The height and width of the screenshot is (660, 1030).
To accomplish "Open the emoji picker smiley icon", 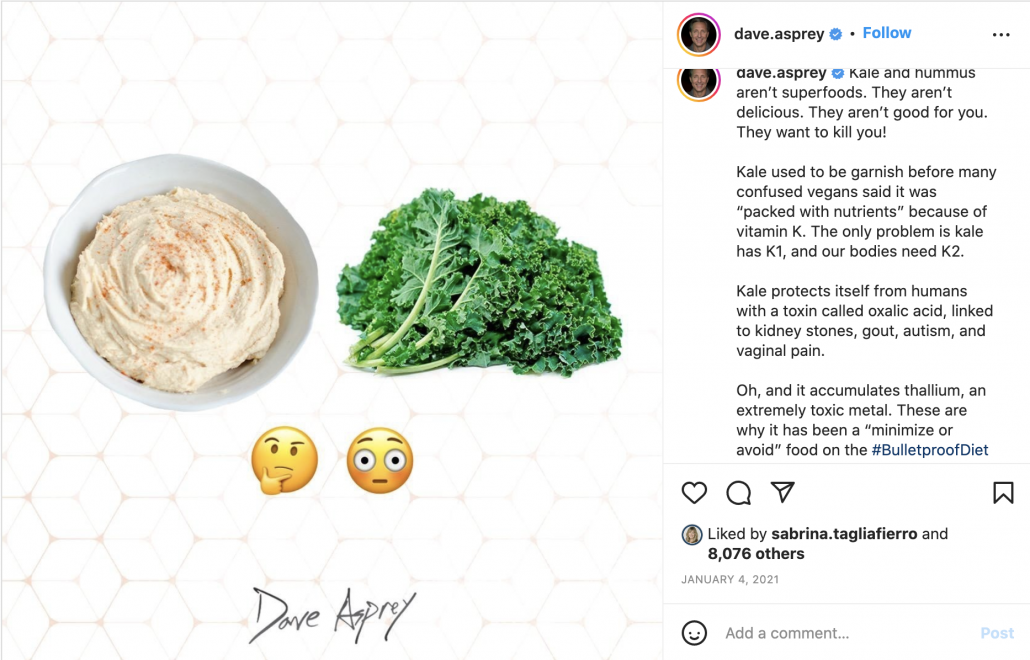I will click(694, 633).
